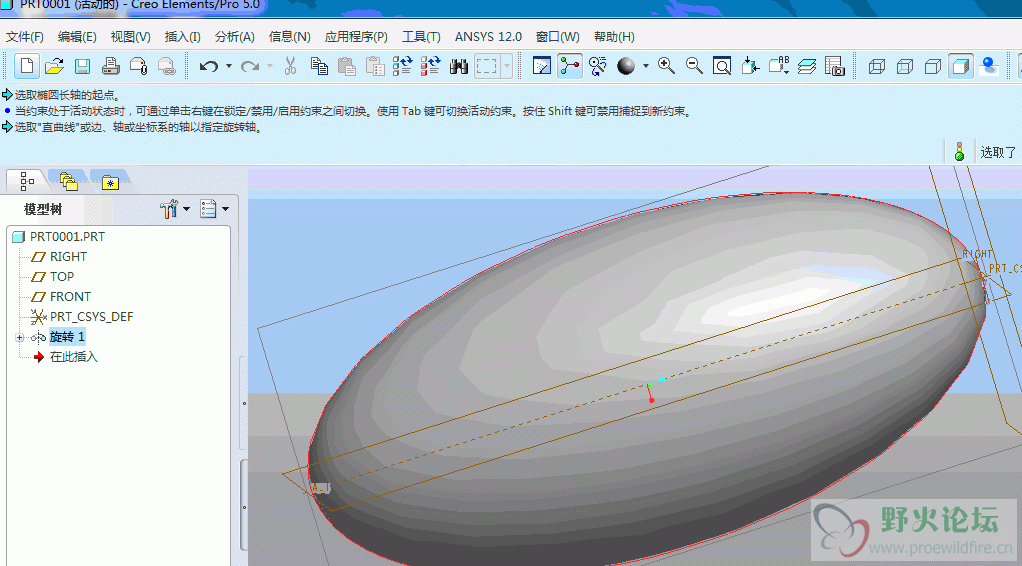
Task: Click the traffic light regeneration status icon
Action: [959, 151]
